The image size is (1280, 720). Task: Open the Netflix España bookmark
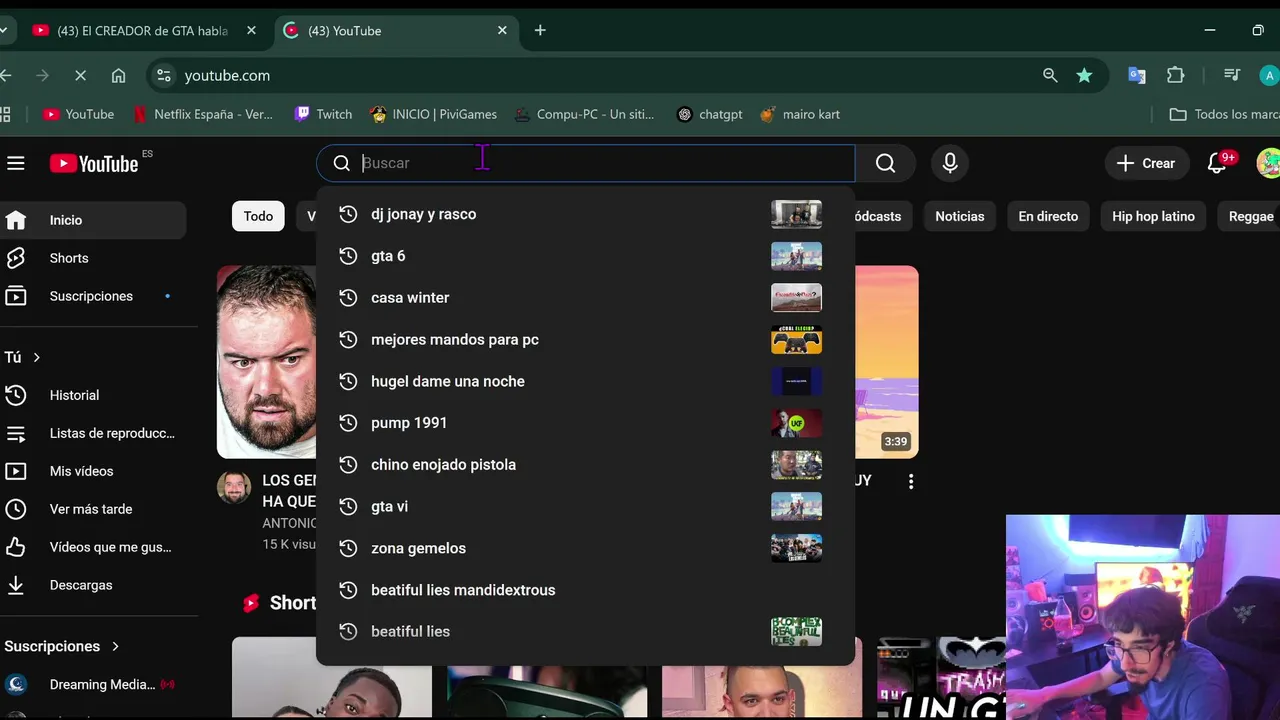click(x=203, y=114)
